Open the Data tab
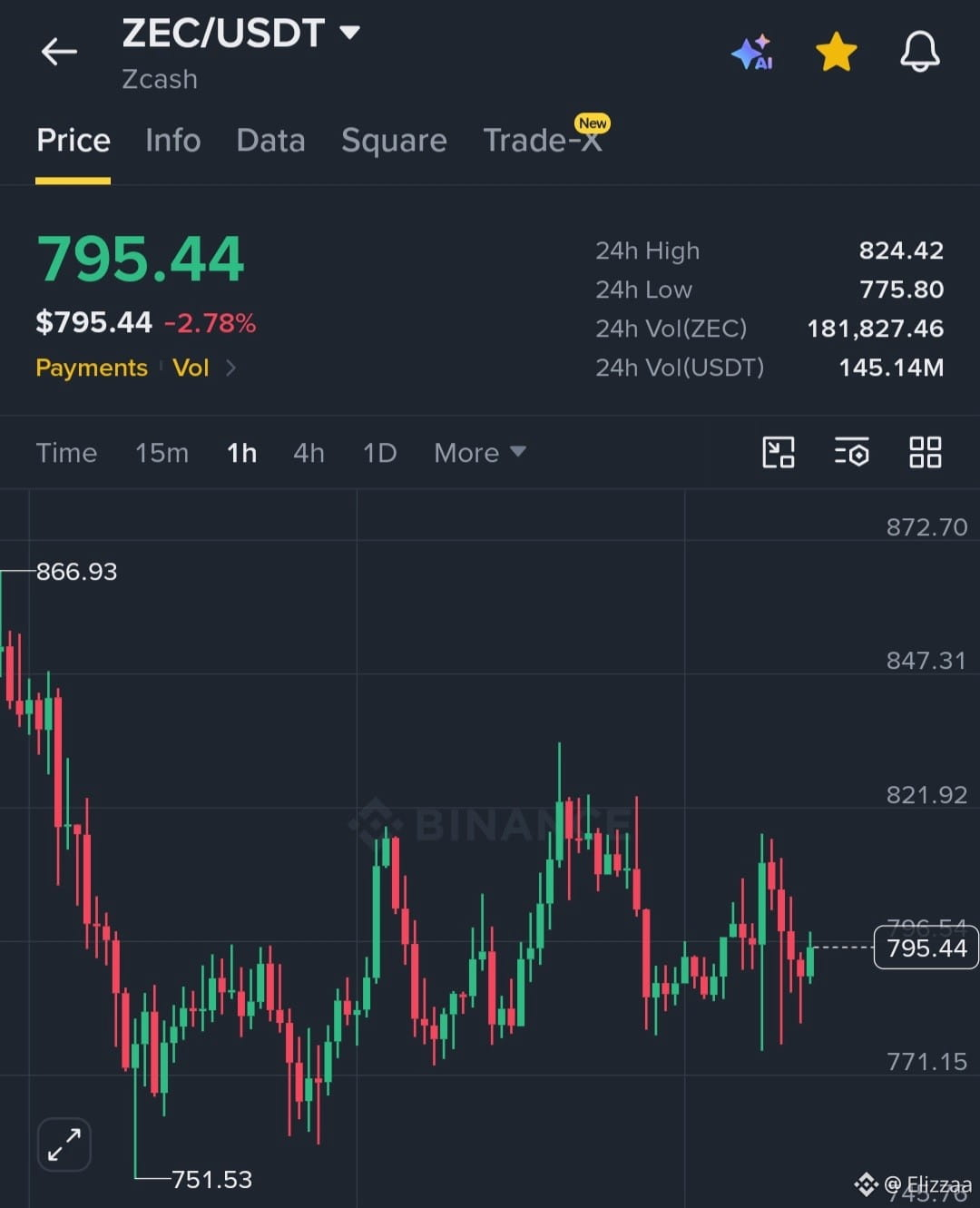The width and height of the screenshot is (980, 1208). (270, 141)
